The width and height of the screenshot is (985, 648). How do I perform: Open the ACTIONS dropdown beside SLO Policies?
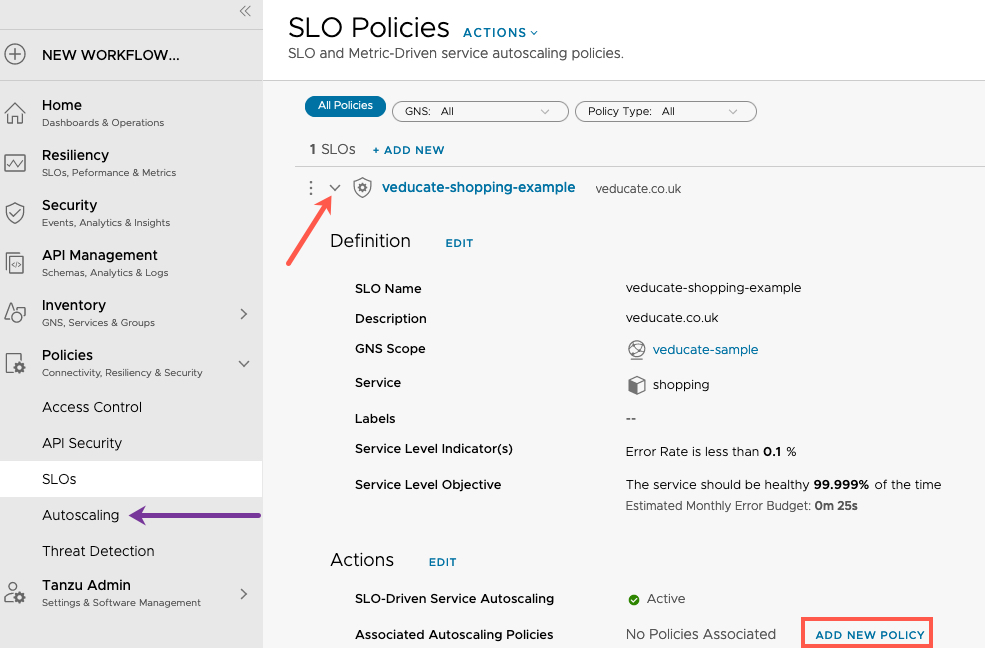tap(500, 33)
